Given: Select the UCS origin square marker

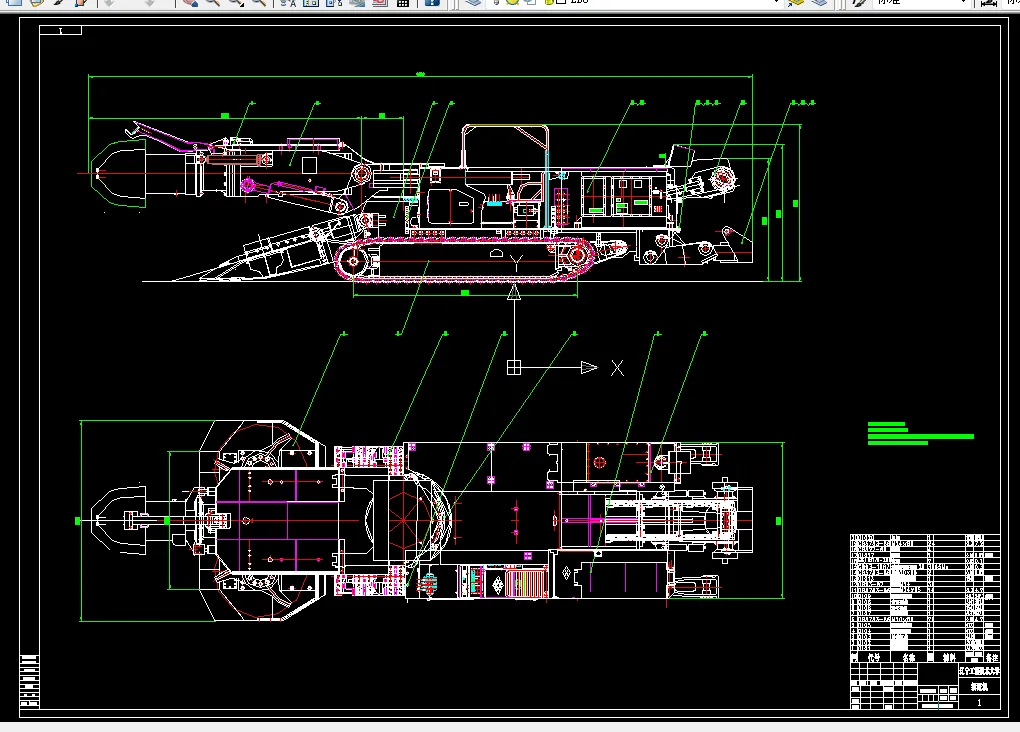Looking at the screenshot, I should [514, 368].
